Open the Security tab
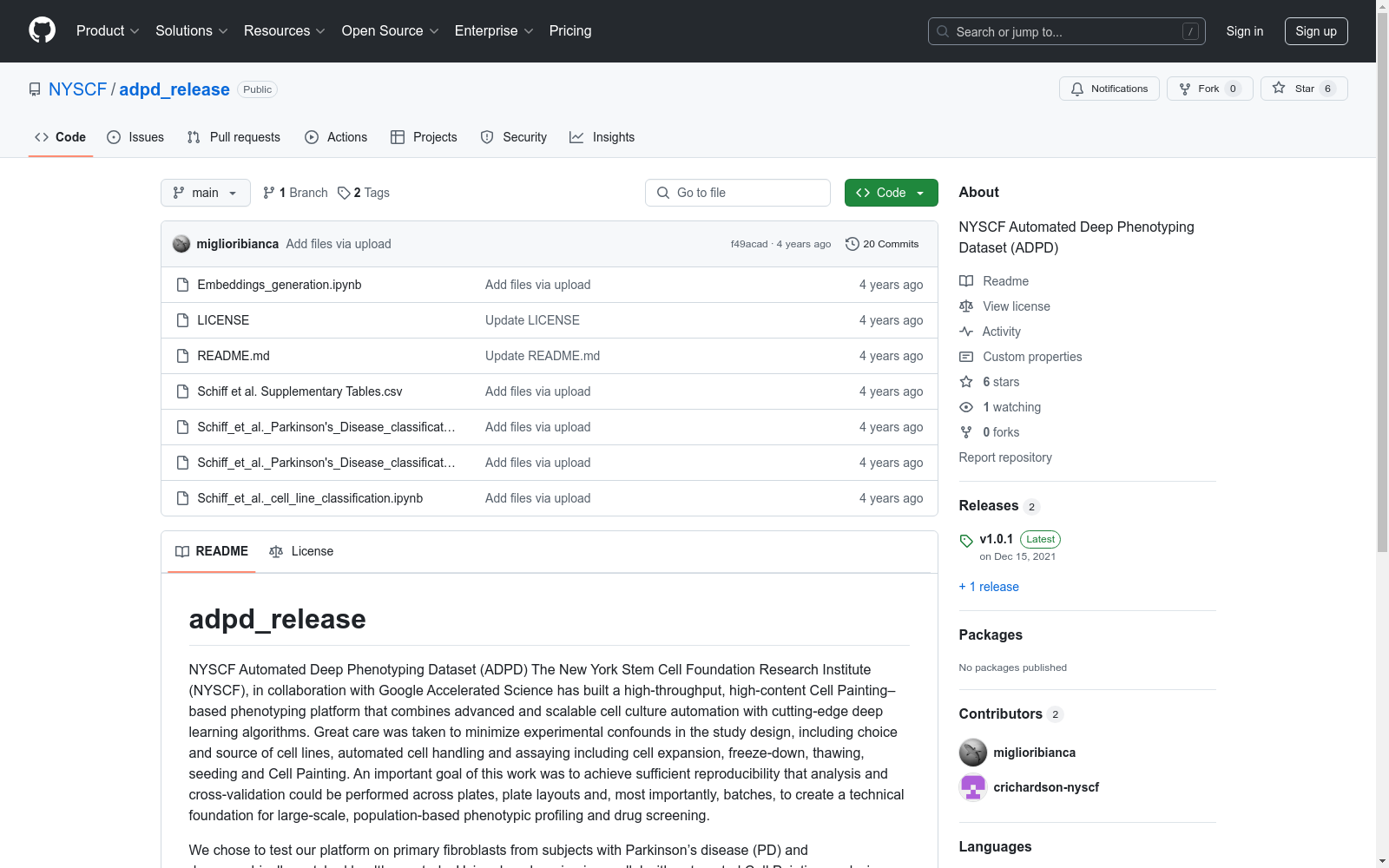This screenshot has width=1389, height=868. pos(514,137)
